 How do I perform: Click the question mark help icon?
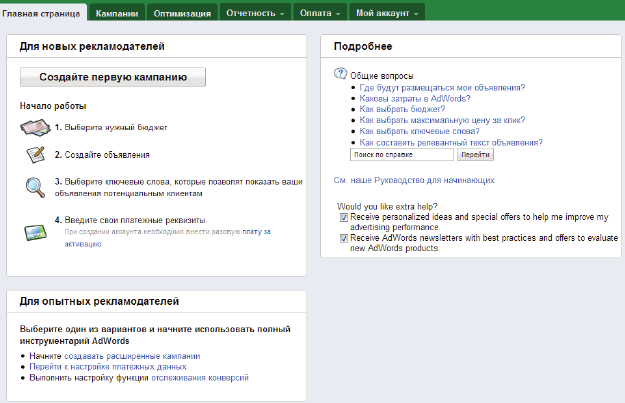pos(341,75)
